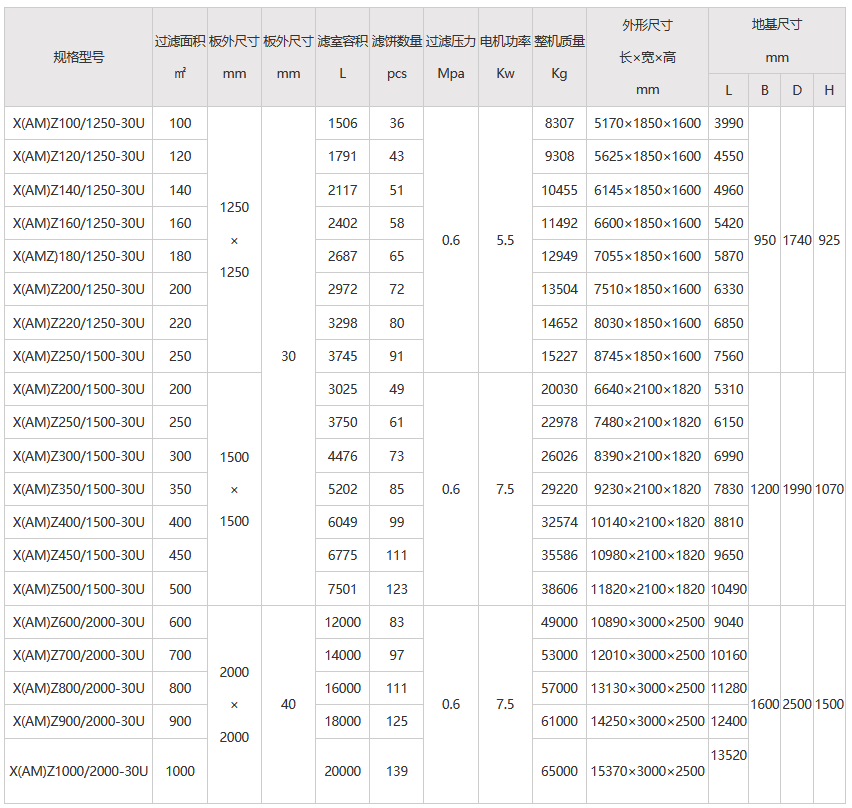
Task: Select machine weight 65000
Action: coord(559,771)
